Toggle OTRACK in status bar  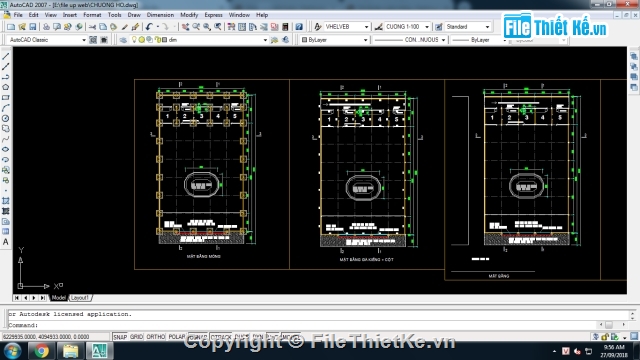click(221, 337)
